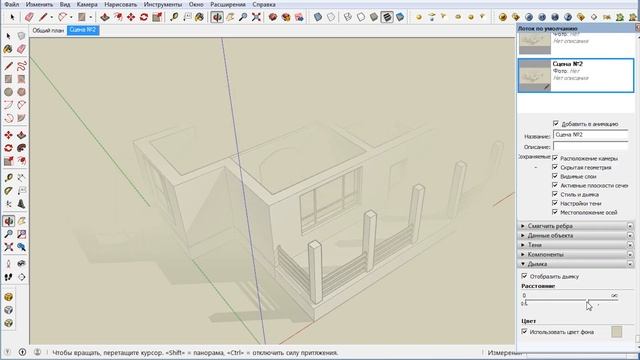The height and width of the screenshot is (360, 640).
Task: Toggle 'Настройки тени' checkbox
Action: pyautogui.click(x=555, y=203)
